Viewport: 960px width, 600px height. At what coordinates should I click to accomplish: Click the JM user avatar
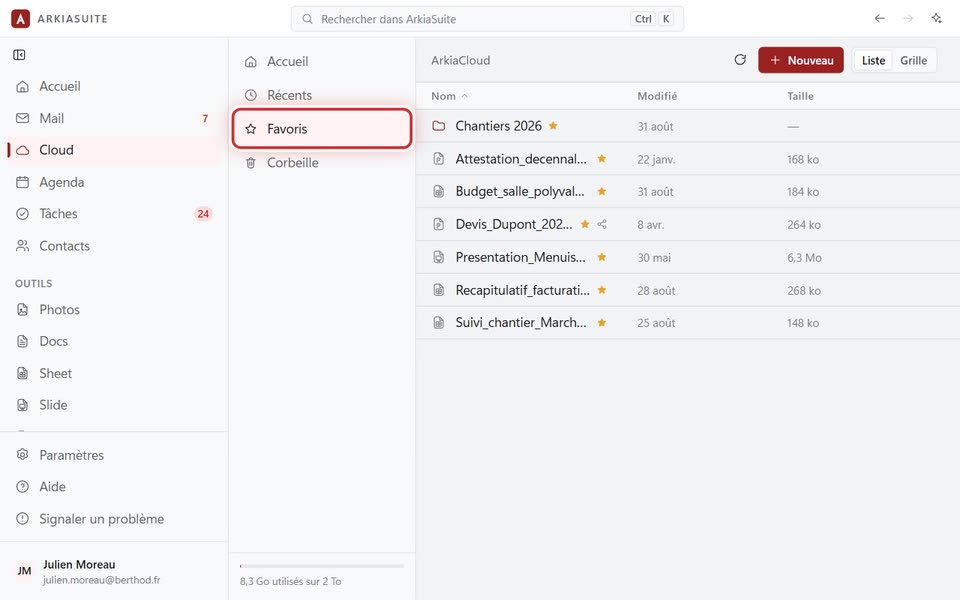(24, 571)
